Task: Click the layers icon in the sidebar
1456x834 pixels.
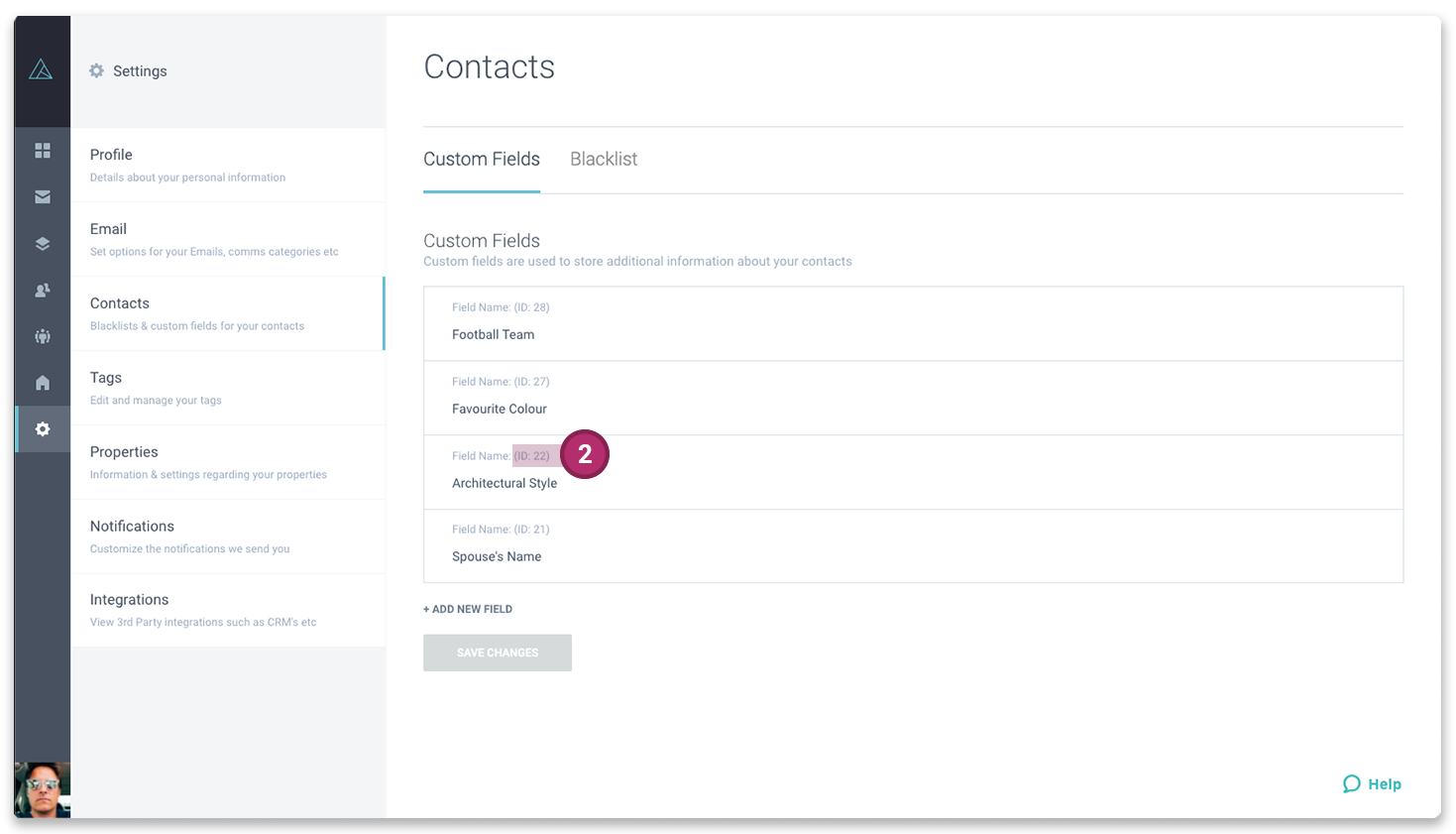Action: click(x=42, y=243)
